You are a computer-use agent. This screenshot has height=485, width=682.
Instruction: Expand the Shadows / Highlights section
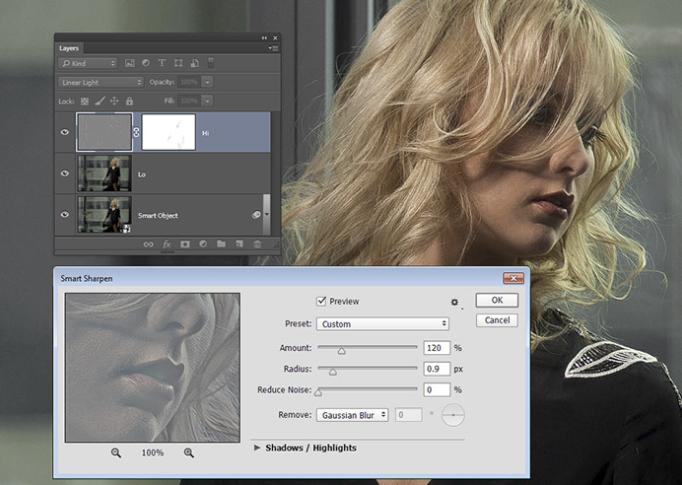[258, 448]
